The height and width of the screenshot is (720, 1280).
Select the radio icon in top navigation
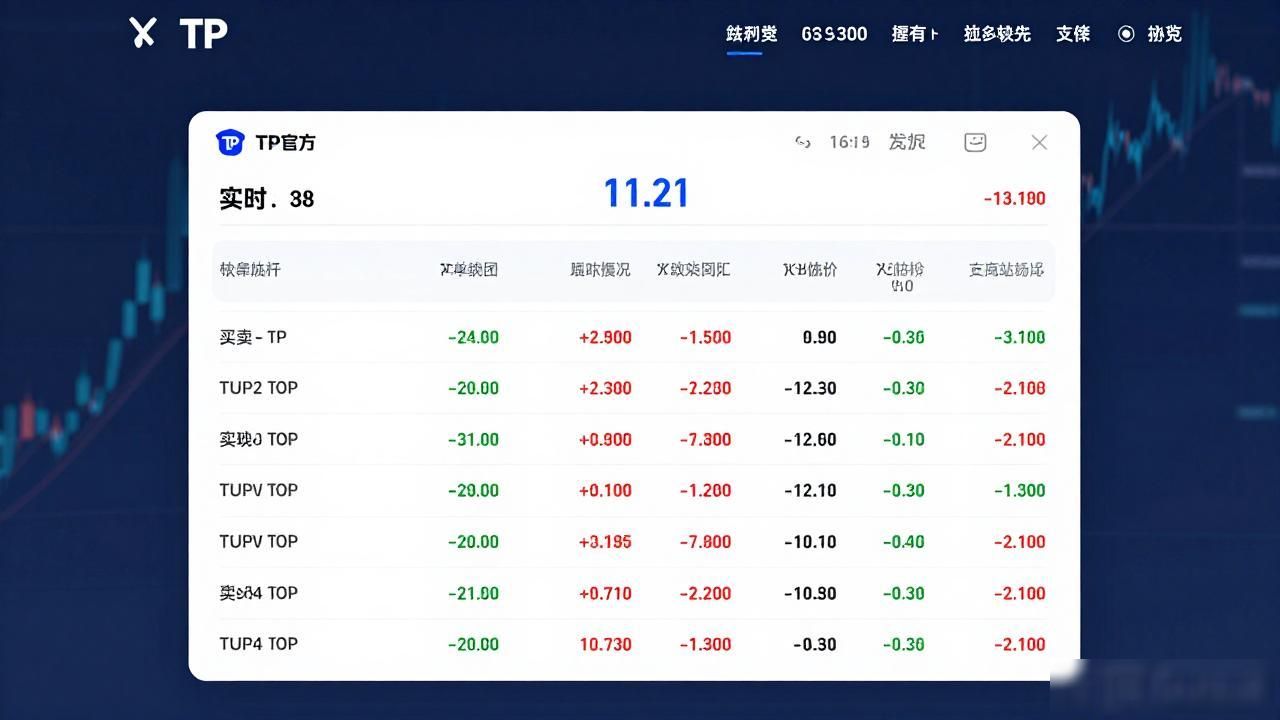1126,33
